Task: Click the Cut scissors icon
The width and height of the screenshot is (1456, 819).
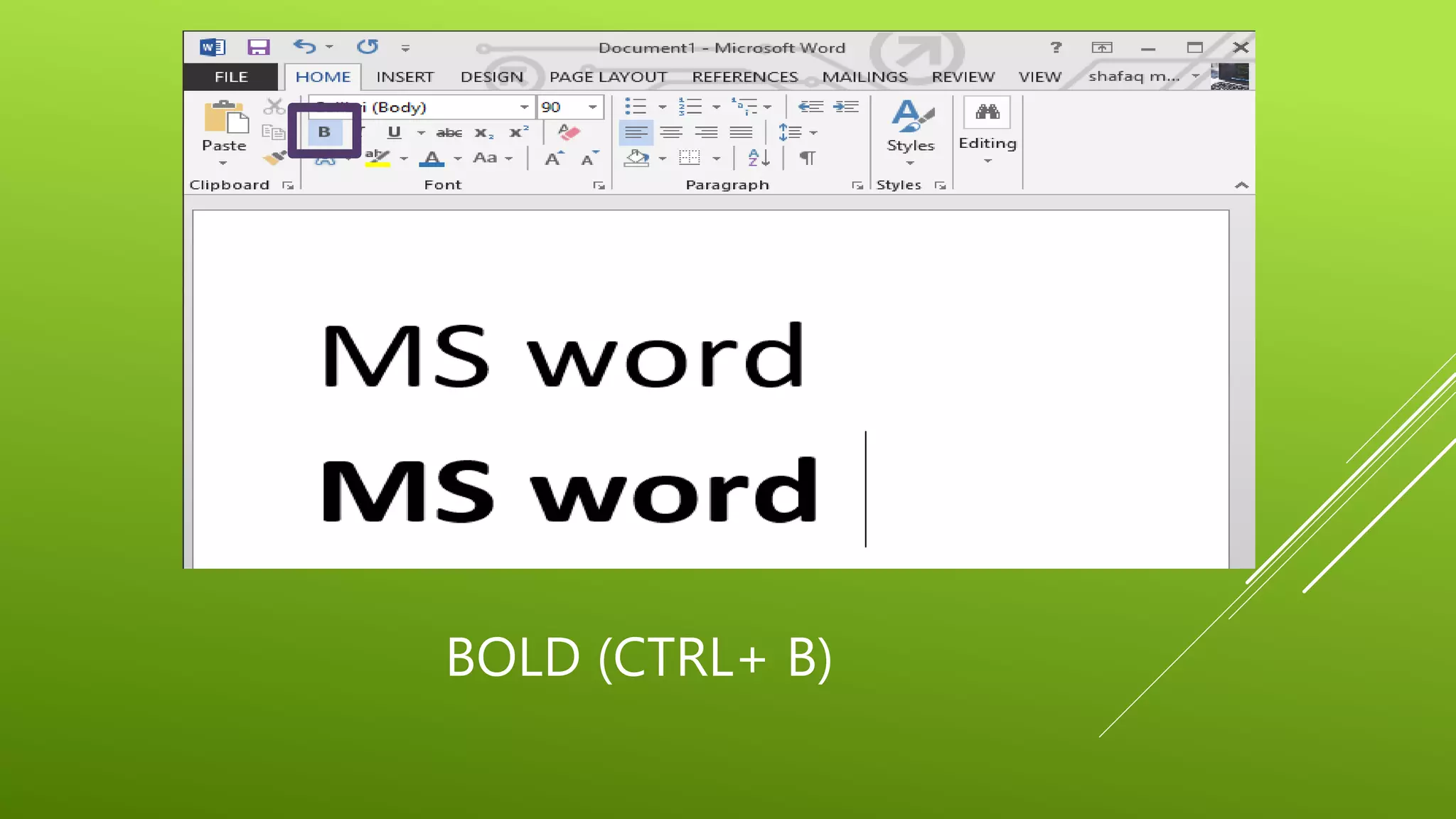Action: [x=274, y=107]
